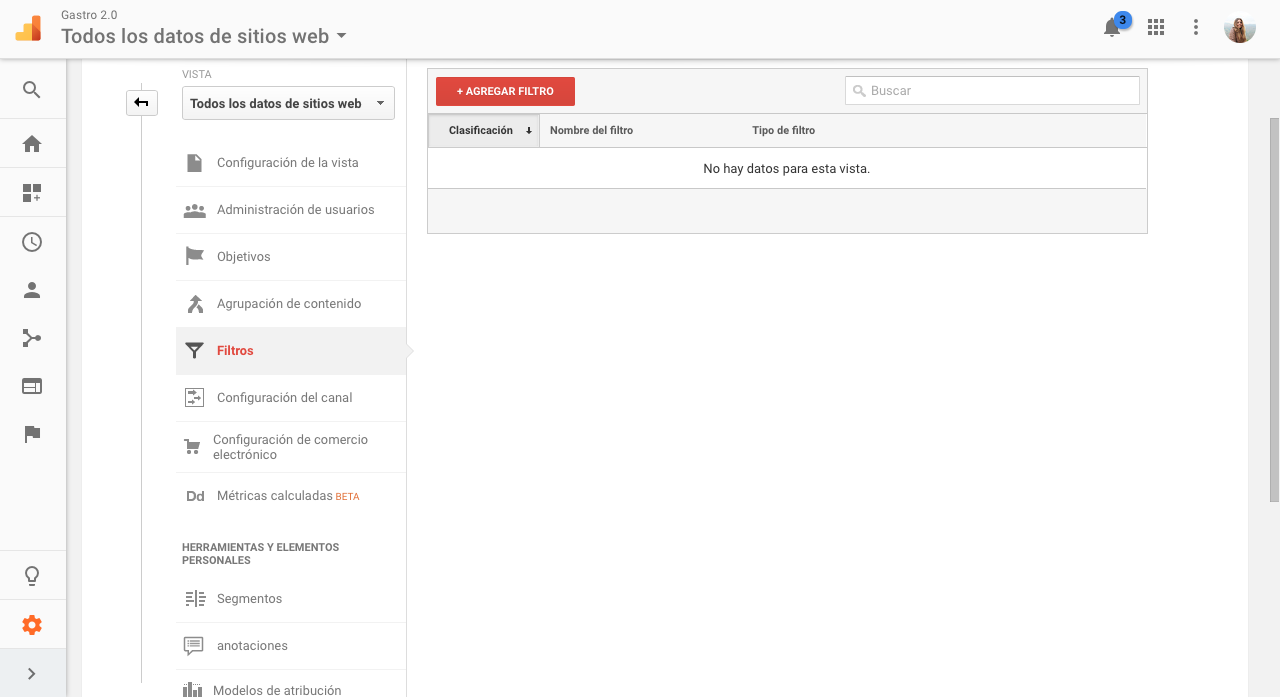The width and height of the screenshot is (1280, 697).
Task: Open the Google Analytics home page
Action: (x=32, y=143)
